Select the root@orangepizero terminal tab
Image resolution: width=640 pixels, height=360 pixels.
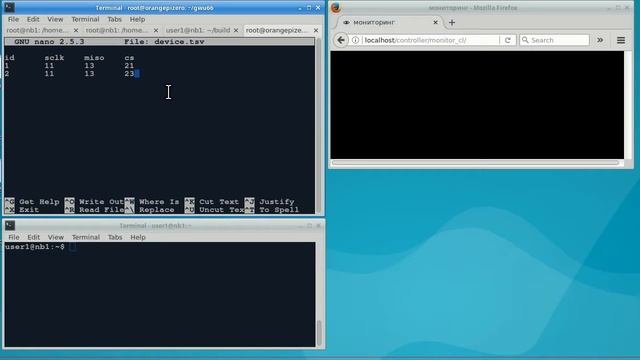pyautogui.click(x=277, y=30)
